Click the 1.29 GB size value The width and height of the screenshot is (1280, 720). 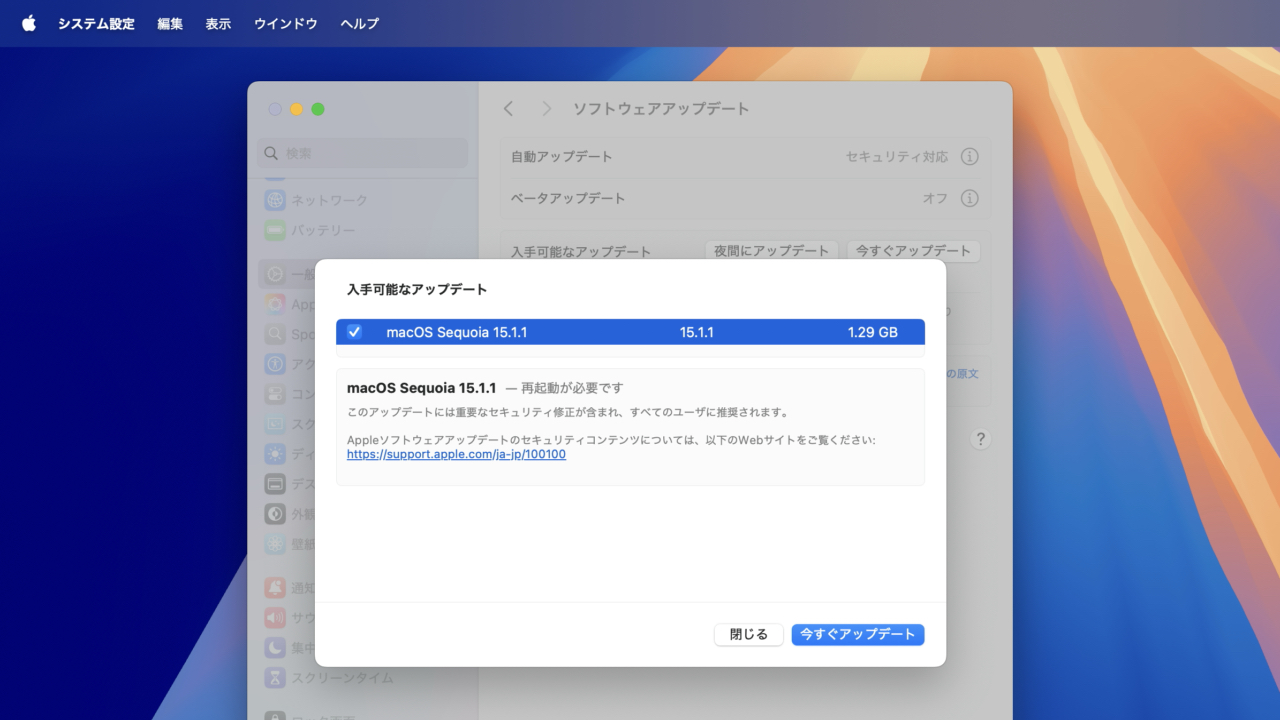coord(872,332)
